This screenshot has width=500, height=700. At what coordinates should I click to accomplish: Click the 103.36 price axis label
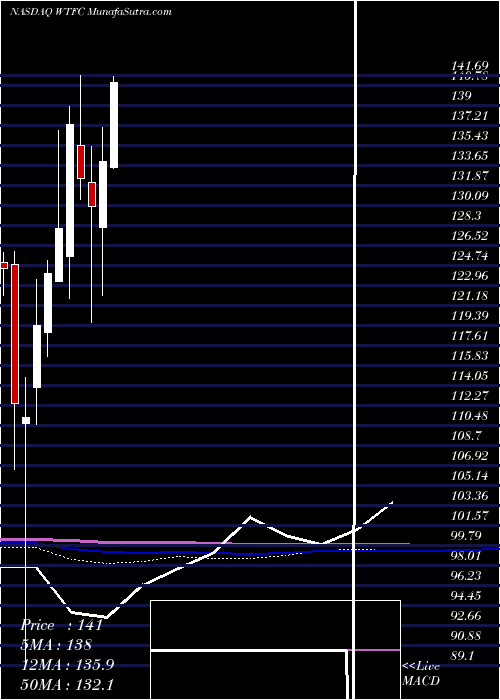coord(470,495)
